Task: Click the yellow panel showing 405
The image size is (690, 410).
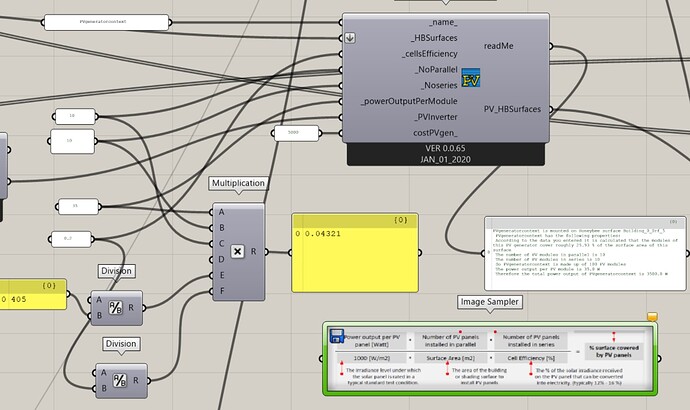Action: pyautogui.click(x=33, y=294)
